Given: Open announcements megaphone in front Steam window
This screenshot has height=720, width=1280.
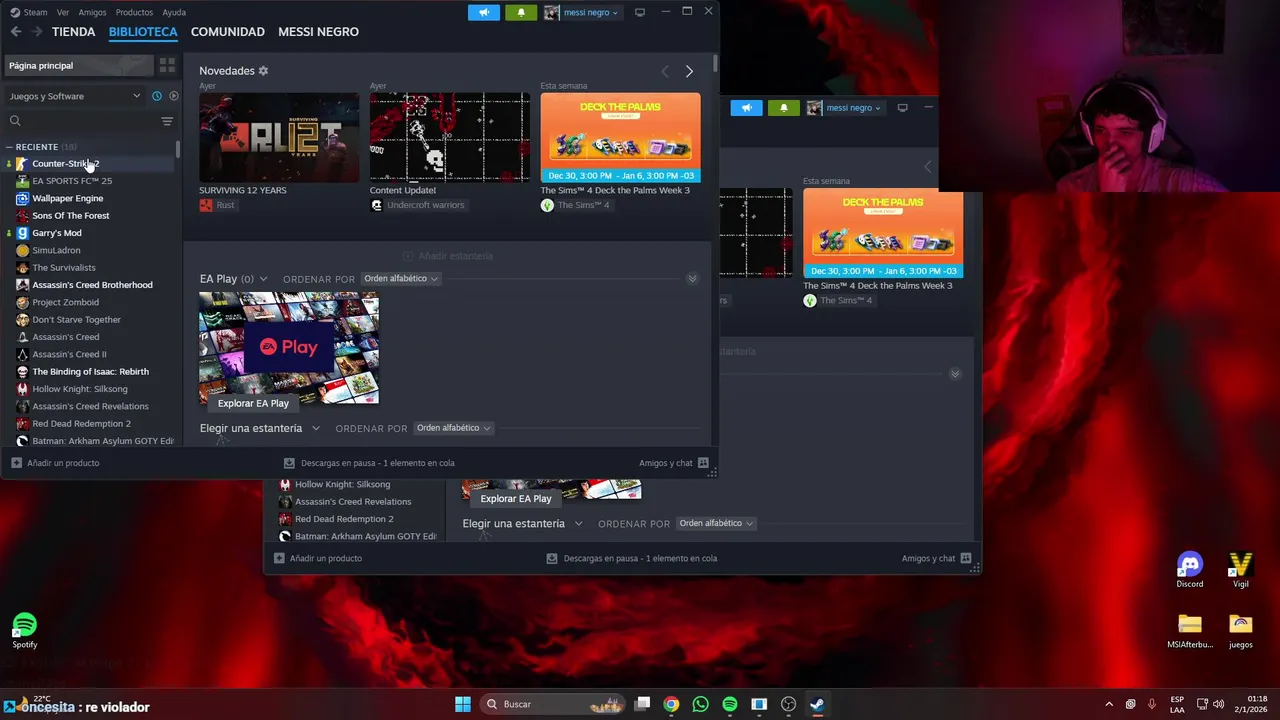Looking at the screenshot, I should tap(484, 12).
